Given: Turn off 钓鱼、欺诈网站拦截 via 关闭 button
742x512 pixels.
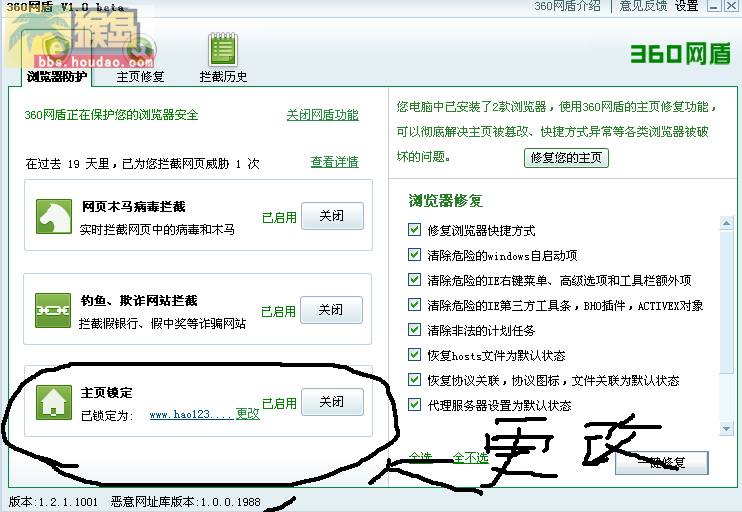Looking at the screenshot, I should [x=331, y=310].
